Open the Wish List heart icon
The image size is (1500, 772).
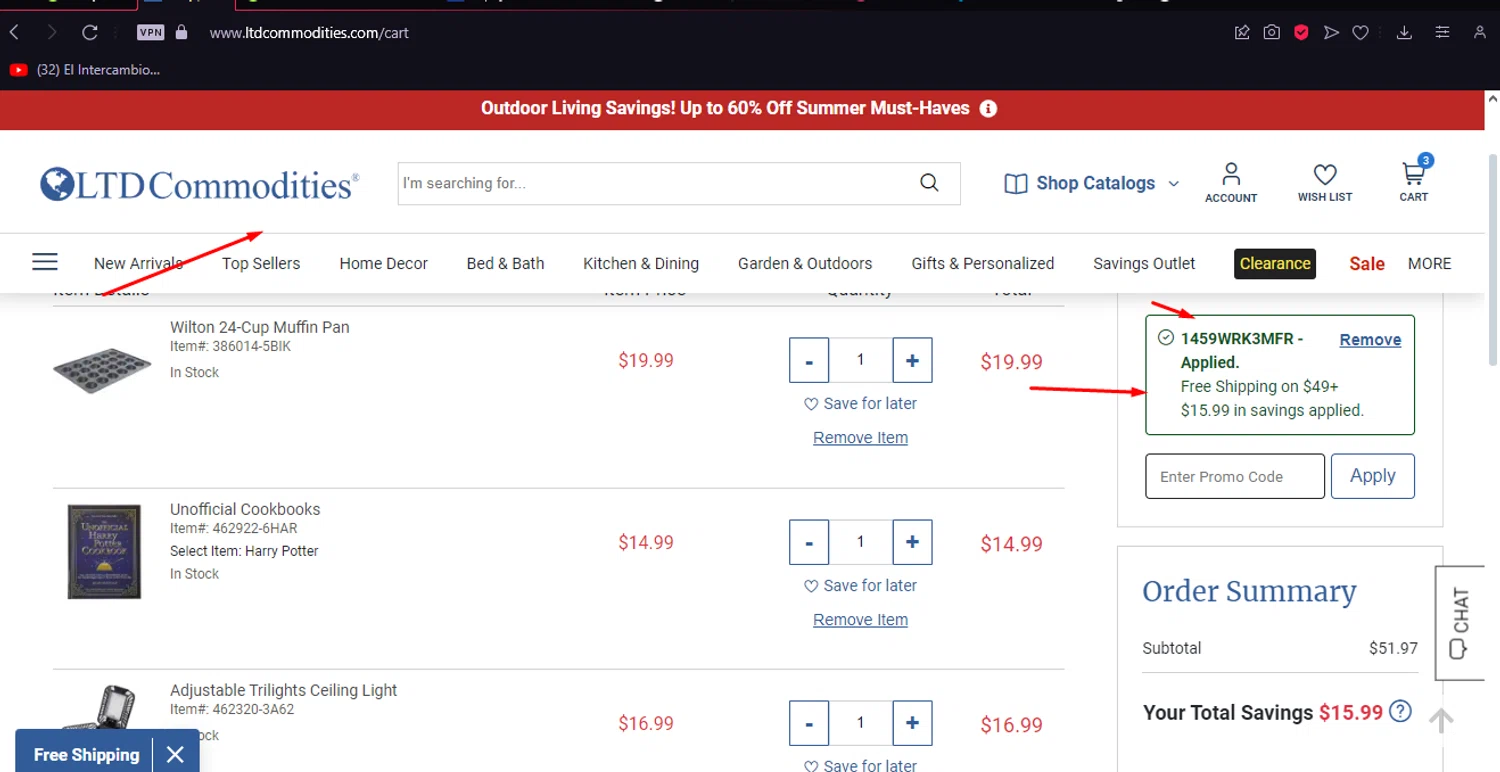[1325, 183]
